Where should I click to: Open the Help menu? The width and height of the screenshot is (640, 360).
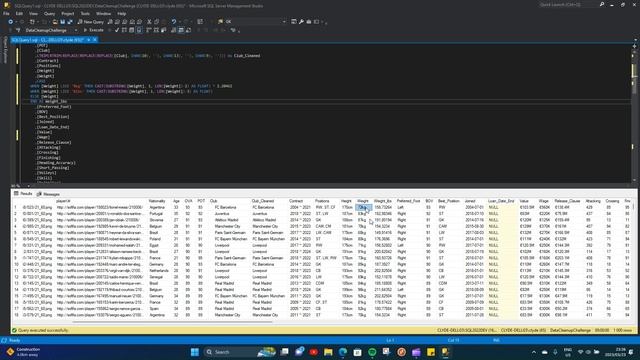pos(122,13)
